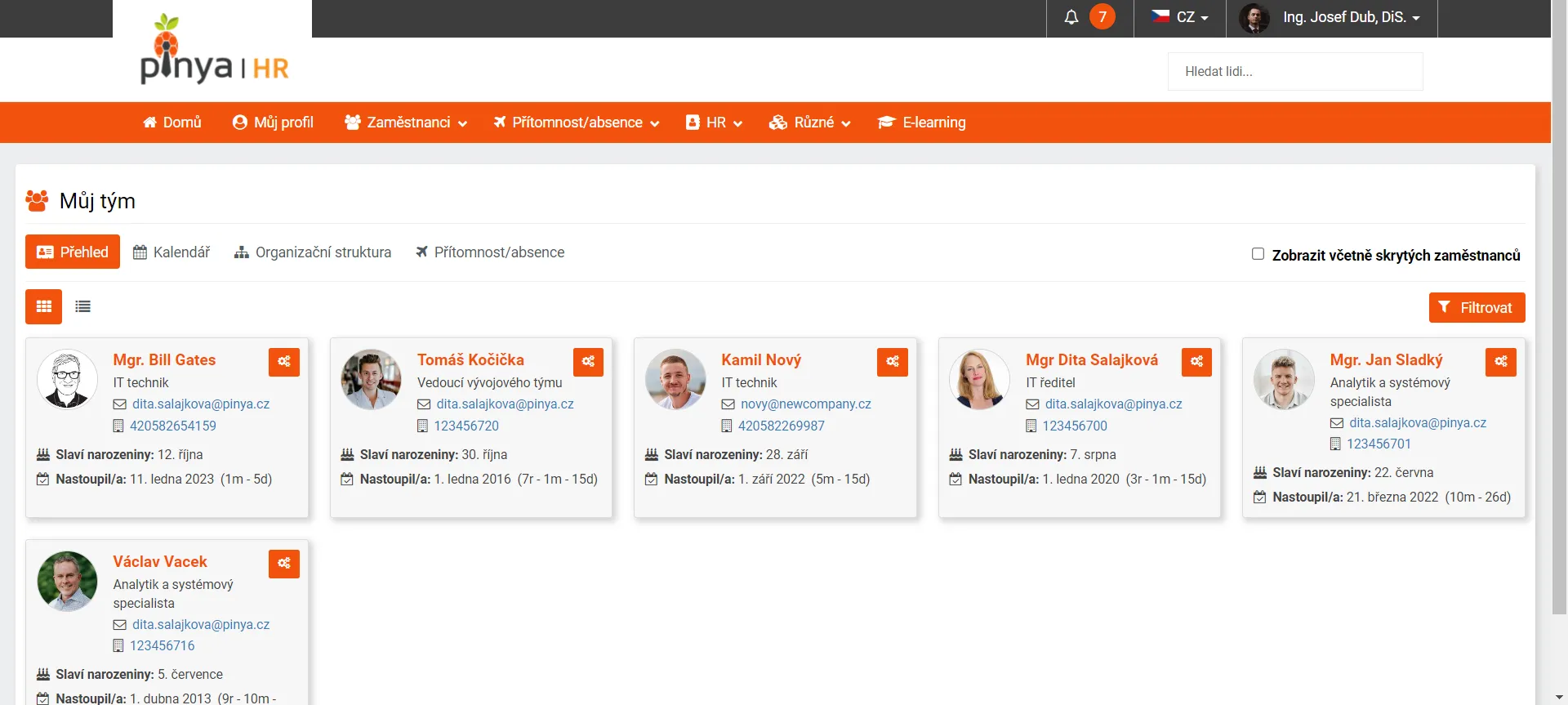Select the grid view icon
The height and width of the screenshot is (705, 1568).
pos(43,307)
